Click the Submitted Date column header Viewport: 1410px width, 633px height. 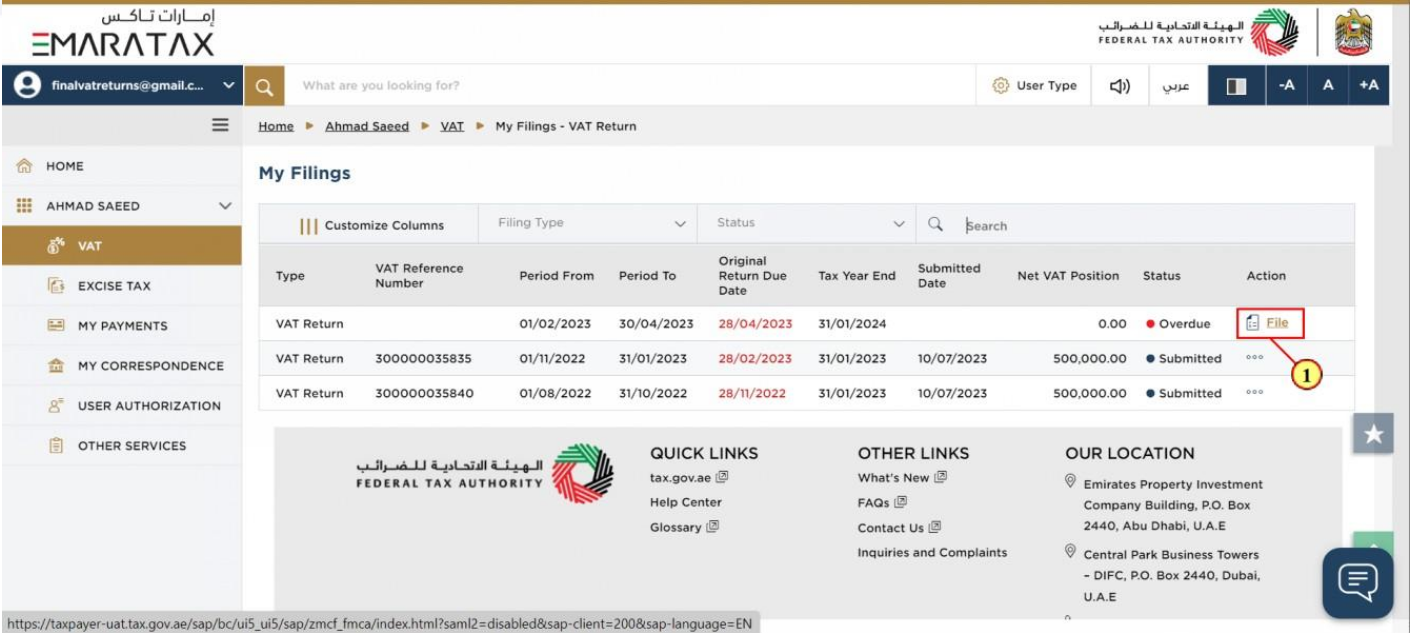coord(949,275)
